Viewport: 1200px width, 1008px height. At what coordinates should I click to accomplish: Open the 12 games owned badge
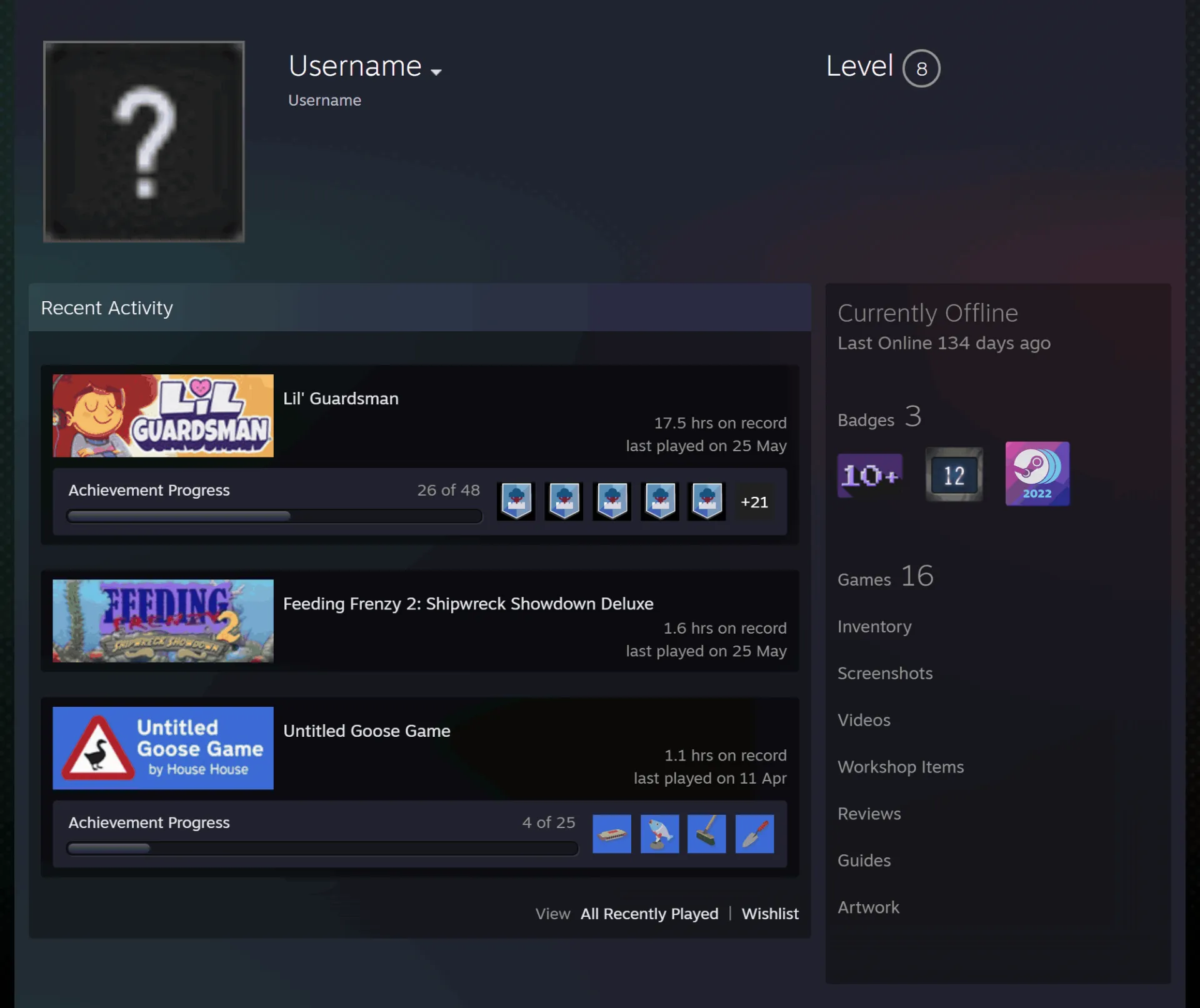click(x=954, y=475)
